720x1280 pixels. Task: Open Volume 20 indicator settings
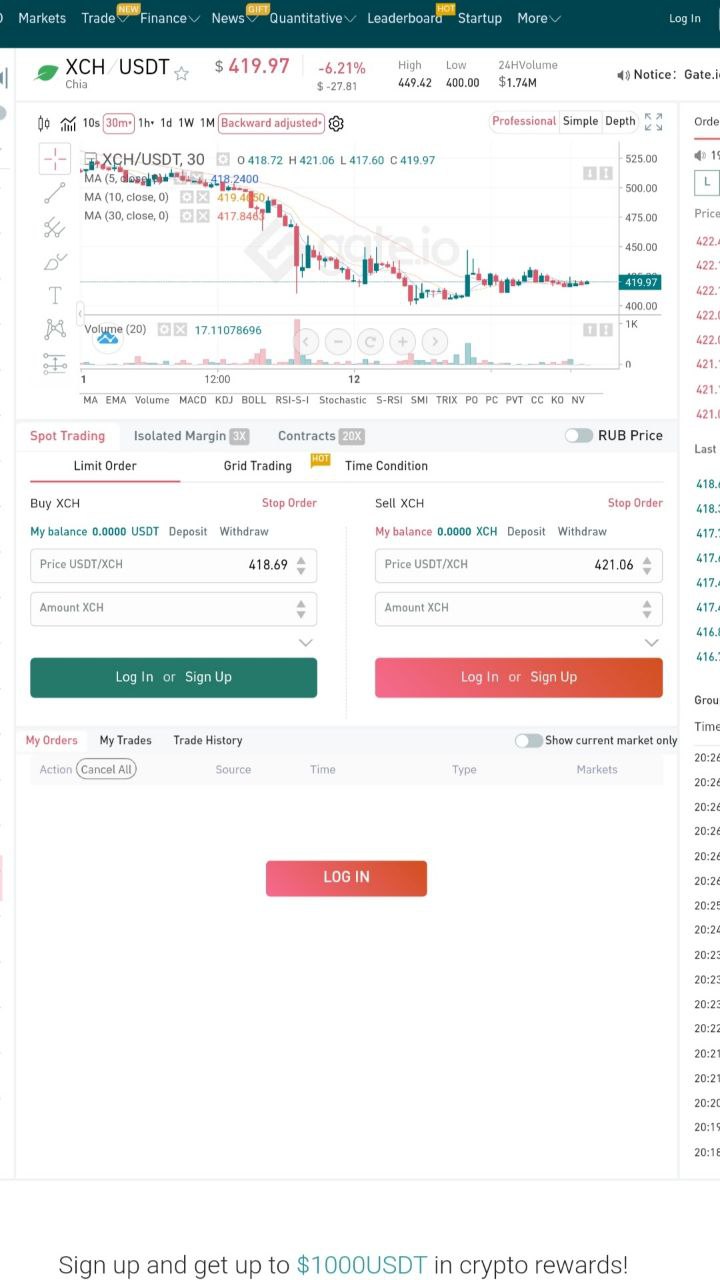point(165,330)
